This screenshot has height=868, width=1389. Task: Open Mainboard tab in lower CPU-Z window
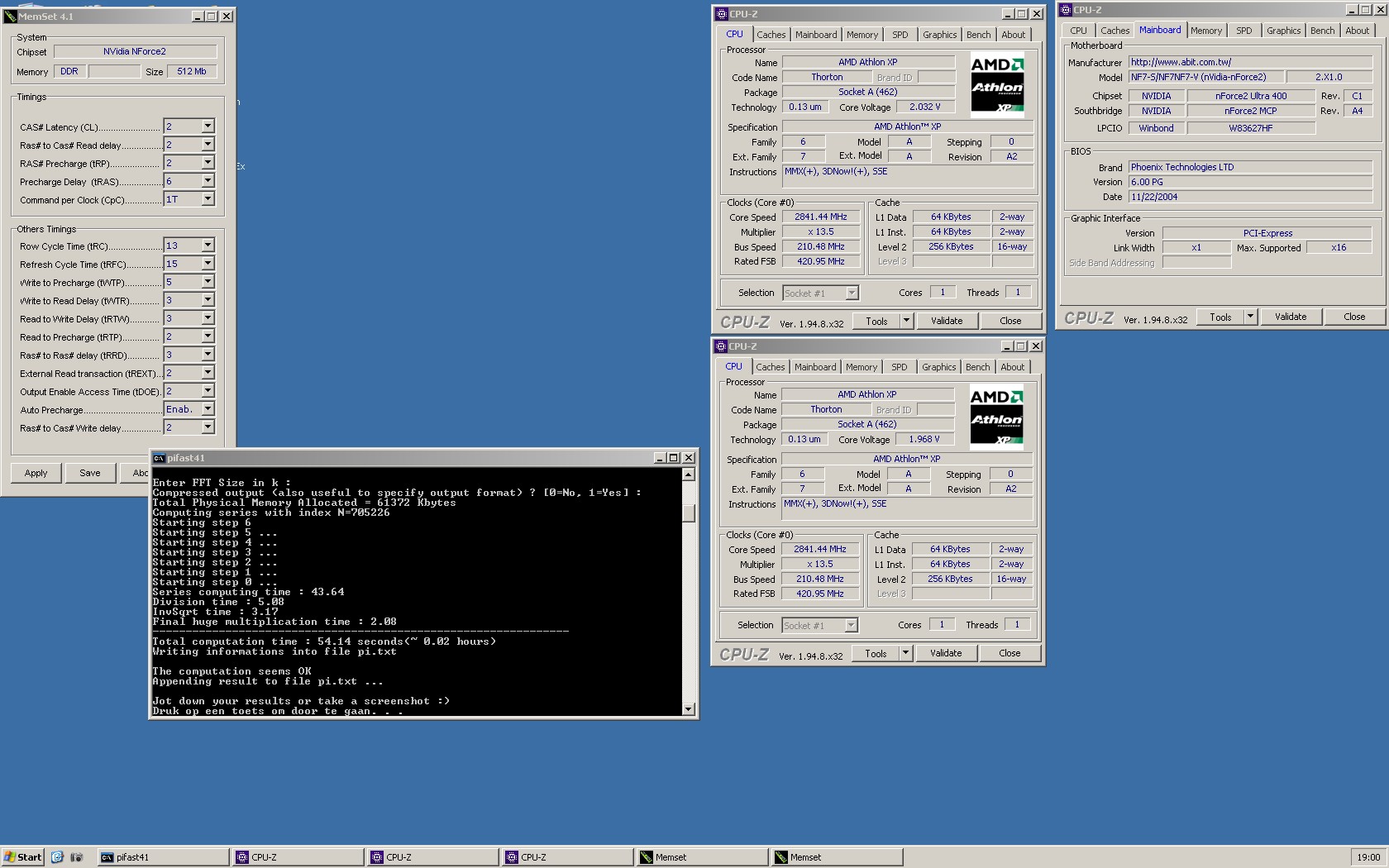[815, 367]
